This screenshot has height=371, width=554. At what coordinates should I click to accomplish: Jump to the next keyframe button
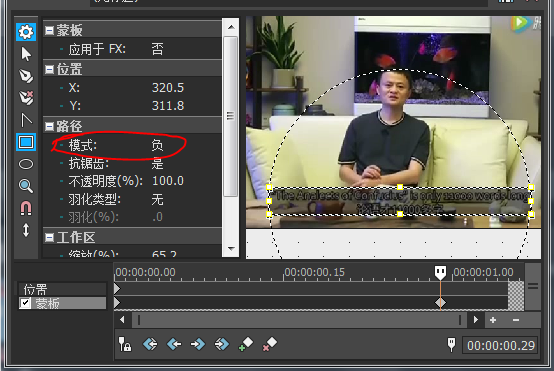tap(198, 343)
